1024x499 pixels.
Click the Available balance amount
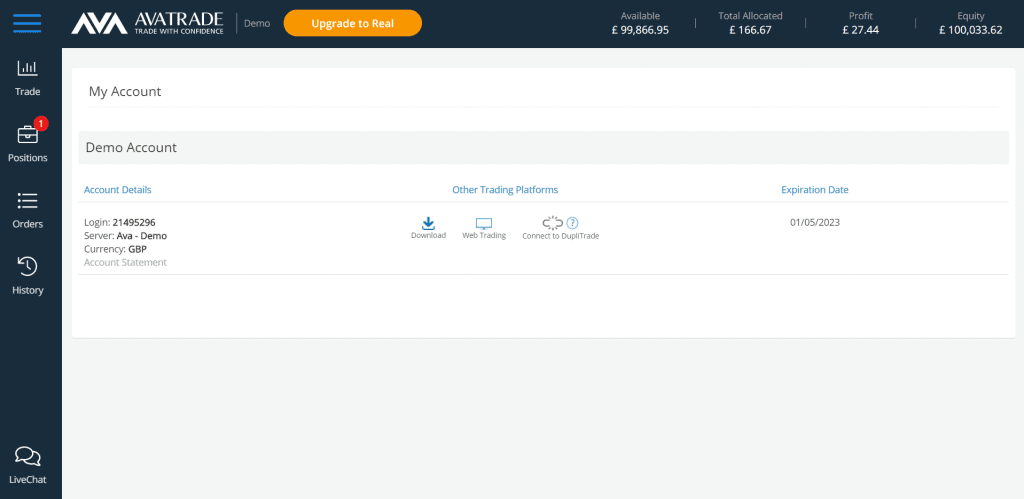click(640, 29)
